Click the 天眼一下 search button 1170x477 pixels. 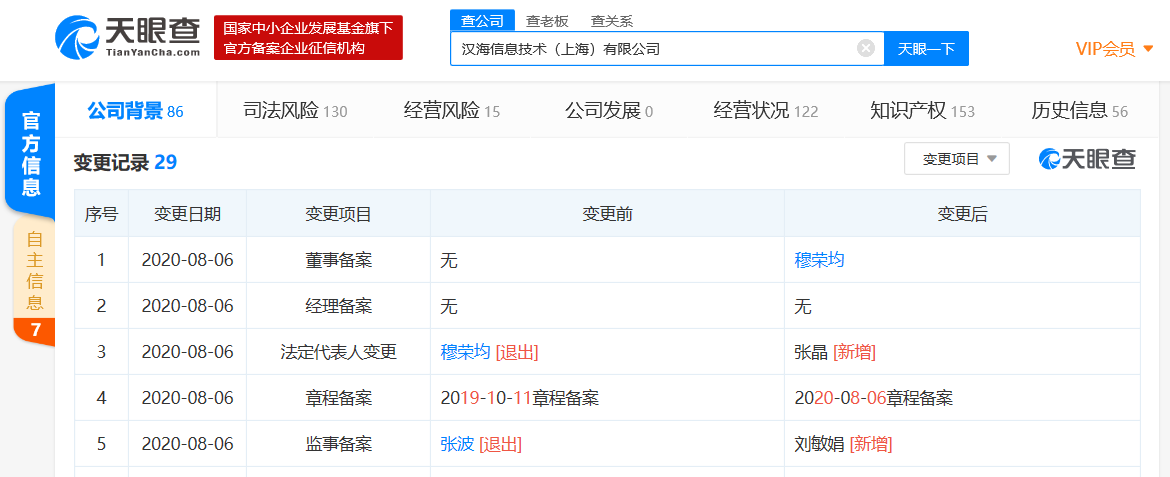pyautogui.click(x=926, y=49)
